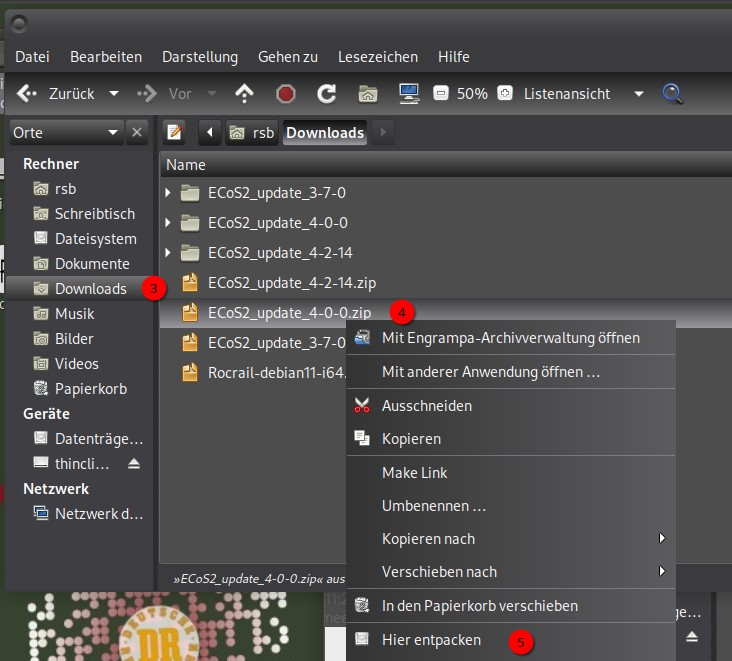Screen dimensions: 732x661
Task: Click the rsb path bar button
Action: click(251, 132)
